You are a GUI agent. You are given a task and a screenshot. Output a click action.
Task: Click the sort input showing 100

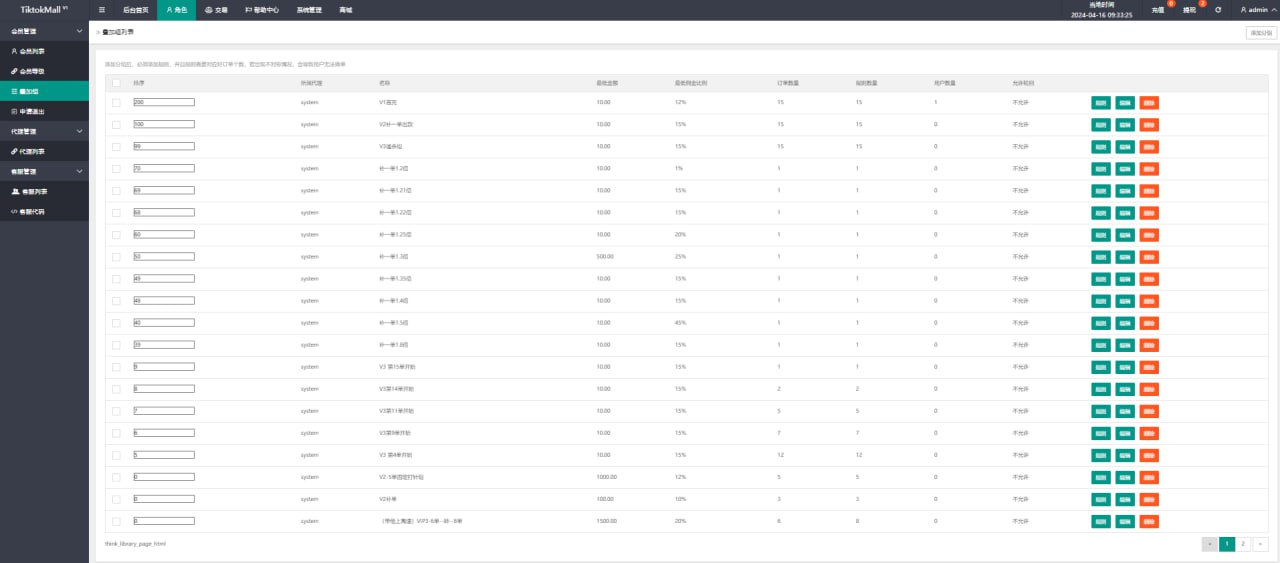[x=163, y=124]
